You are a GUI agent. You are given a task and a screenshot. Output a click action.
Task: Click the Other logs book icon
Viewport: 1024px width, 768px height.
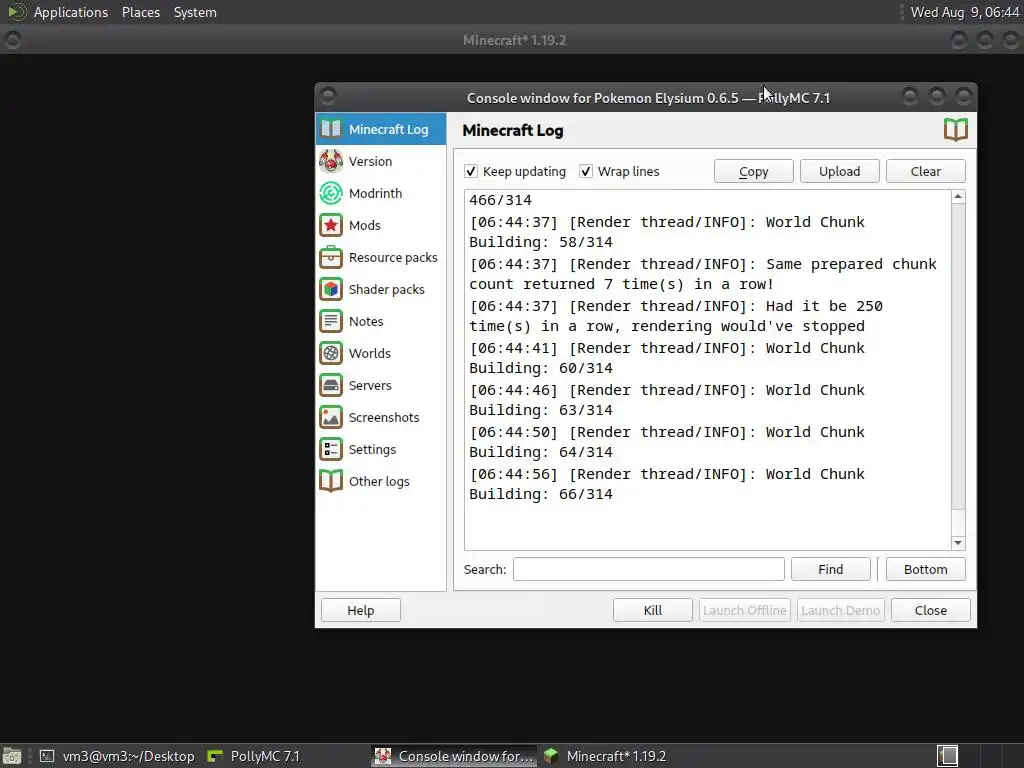click(331, 481)
